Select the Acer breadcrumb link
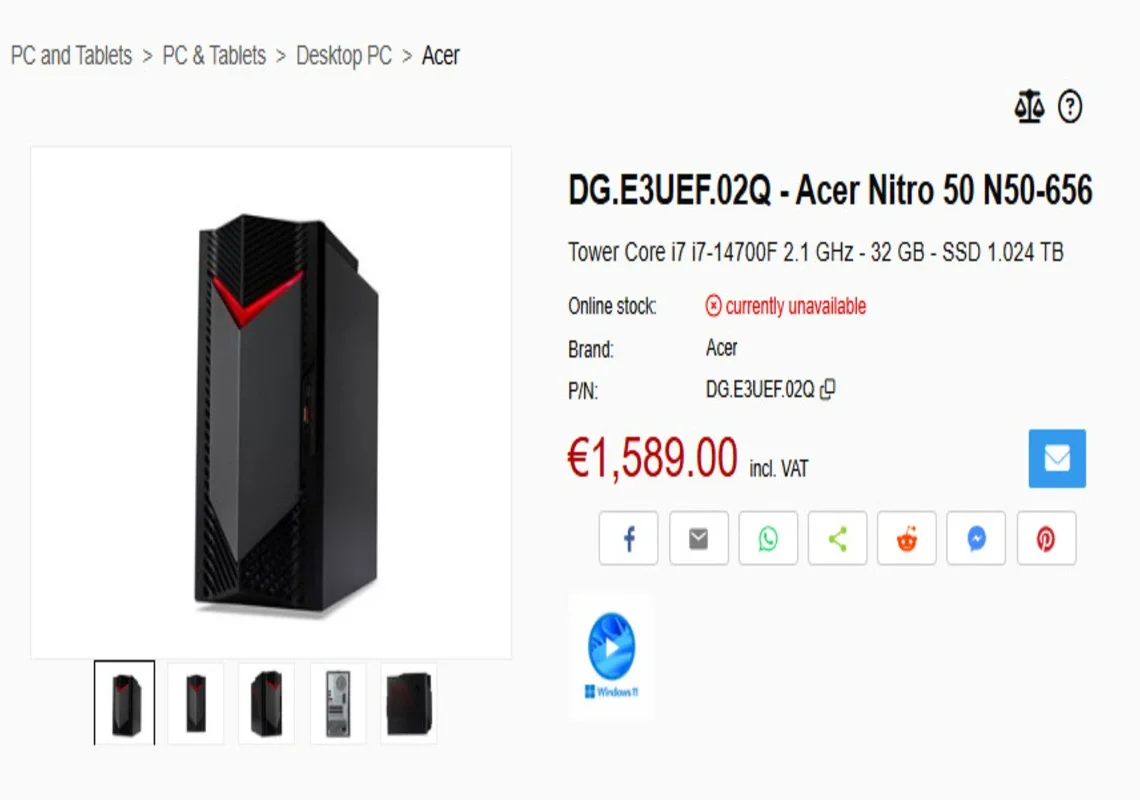Image resolution: width=1140 pixels, height=800 pixels. 441,55
